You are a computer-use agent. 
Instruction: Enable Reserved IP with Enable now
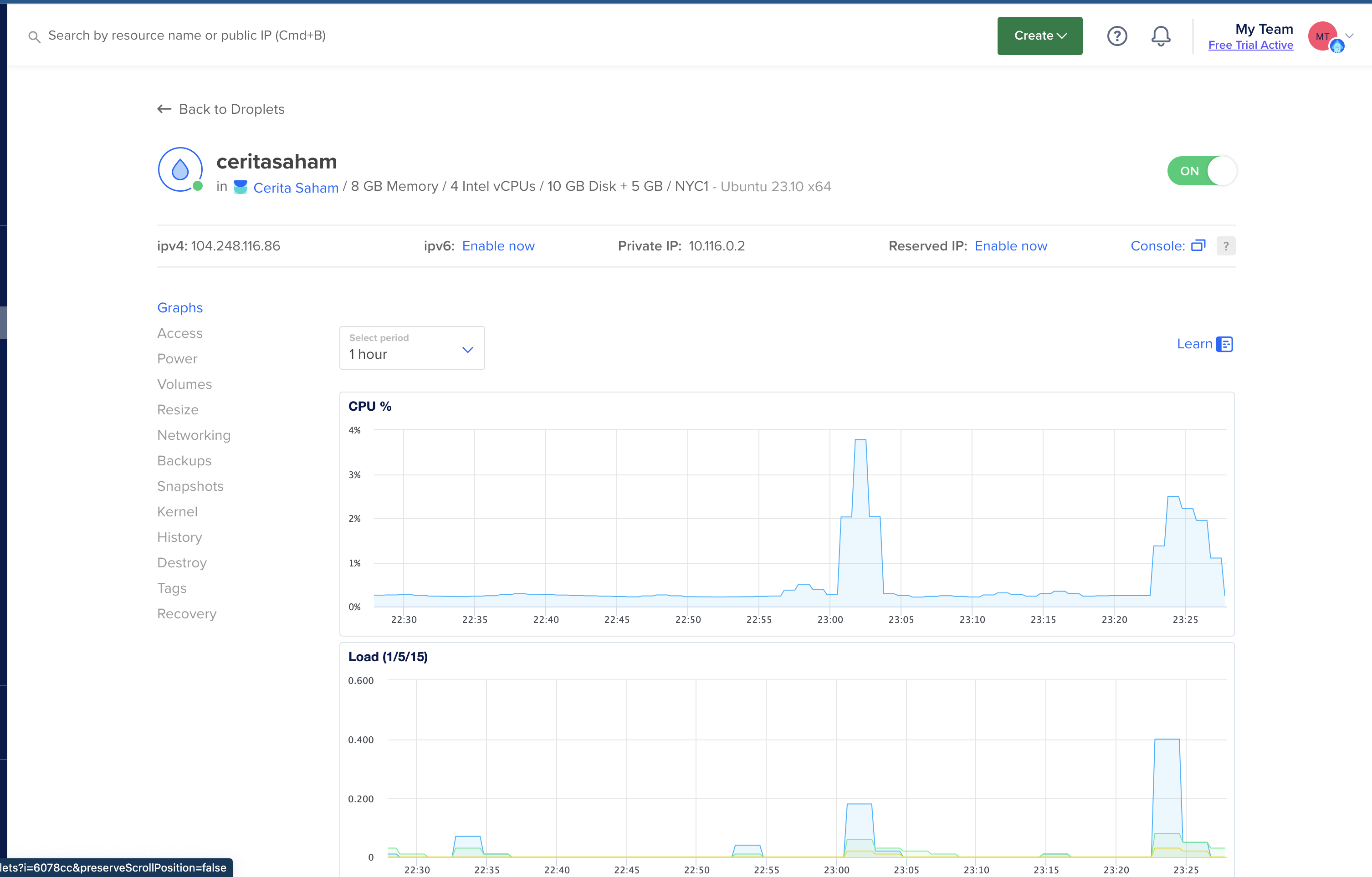click(1011, 246)
